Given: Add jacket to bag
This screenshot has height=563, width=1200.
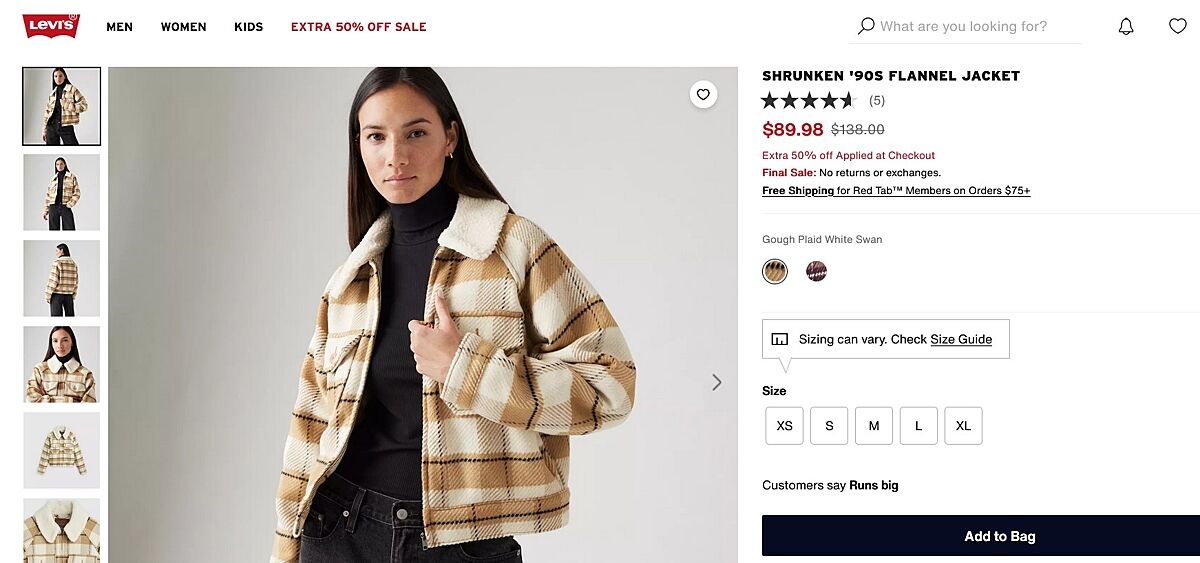Looking at the screenshot, I should coord(999,536).
